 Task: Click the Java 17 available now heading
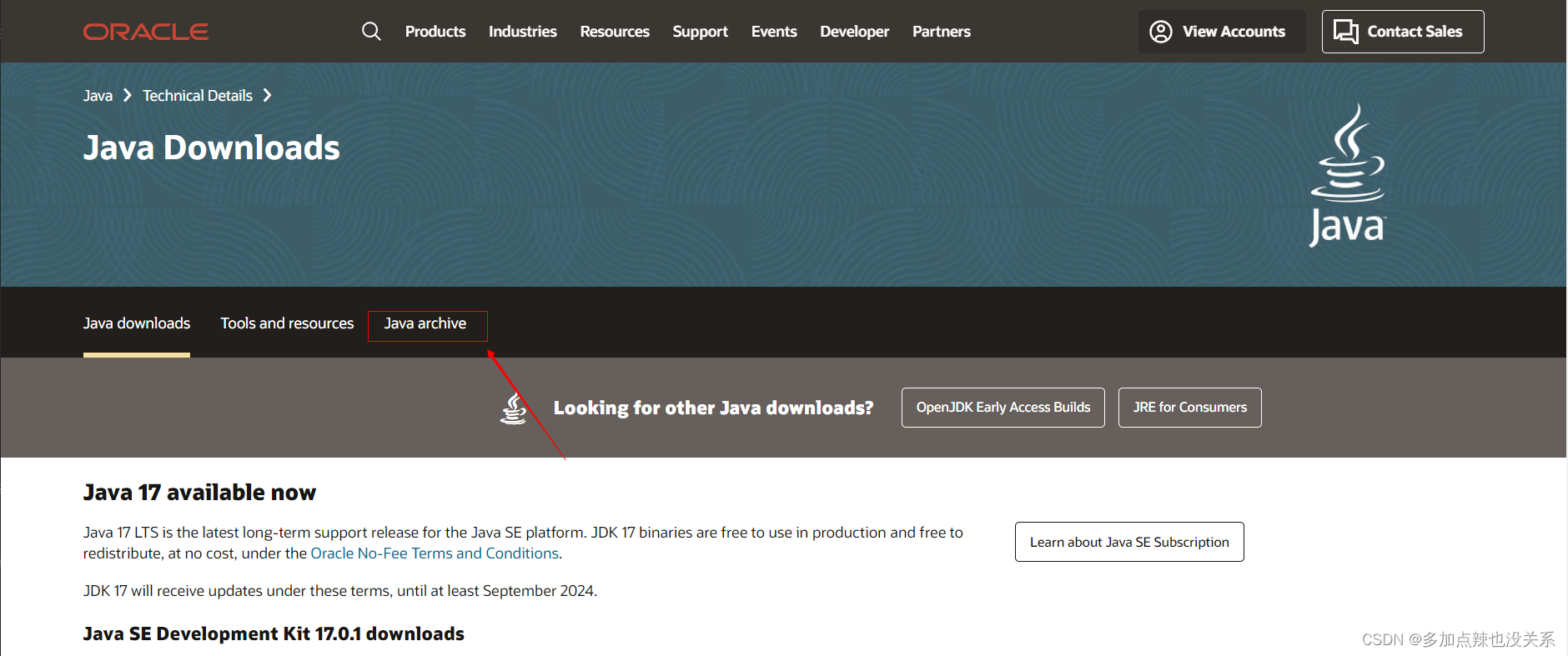click(199, 493)
